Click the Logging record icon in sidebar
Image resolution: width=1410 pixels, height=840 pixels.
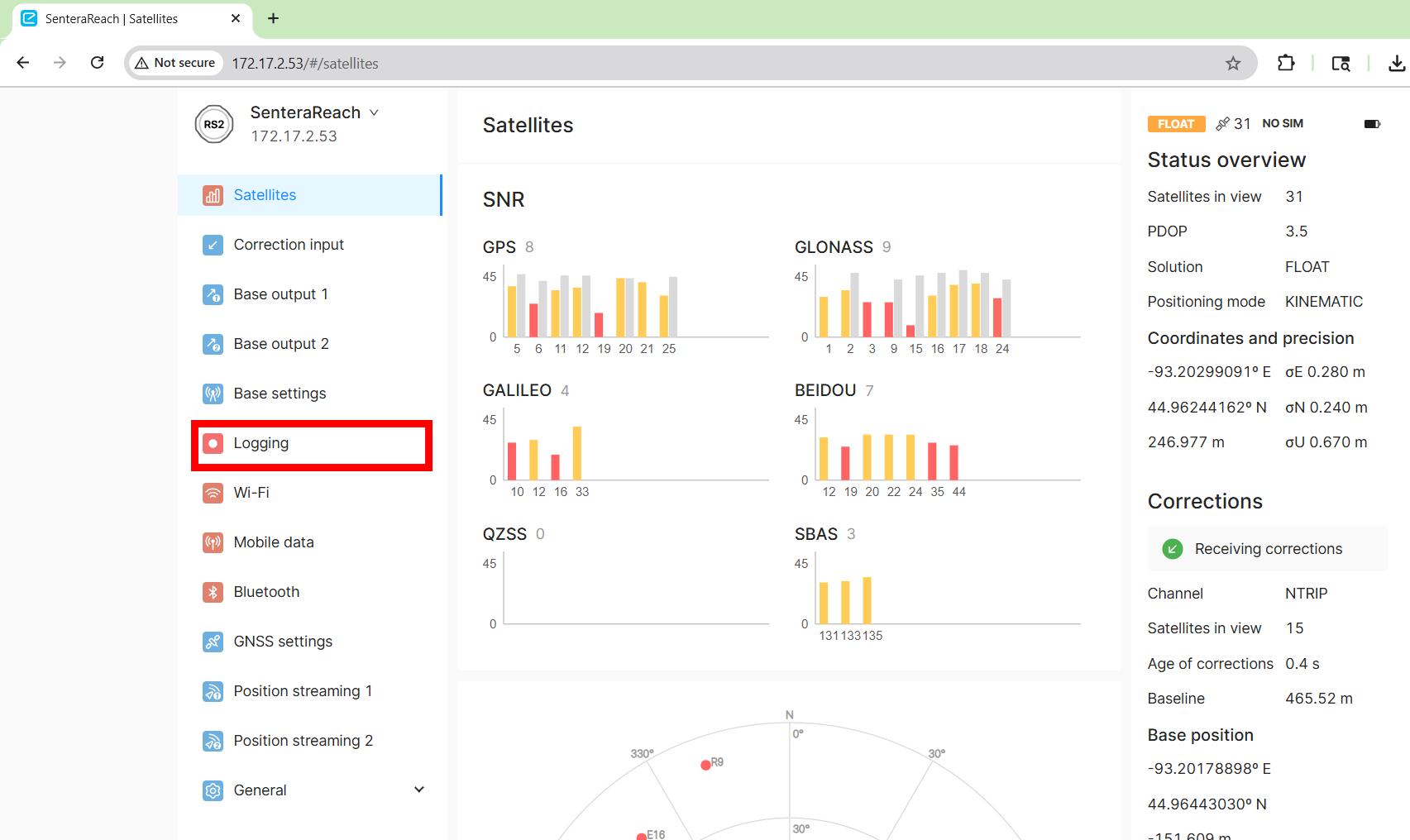tap(213, 443)
